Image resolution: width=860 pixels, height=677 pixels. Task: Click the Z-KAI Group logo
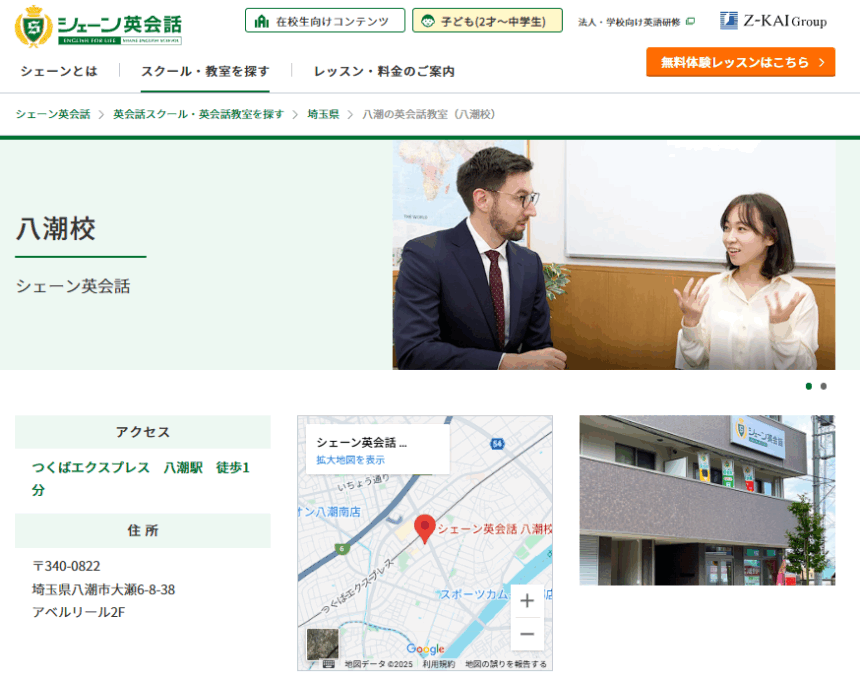[773, 21]
